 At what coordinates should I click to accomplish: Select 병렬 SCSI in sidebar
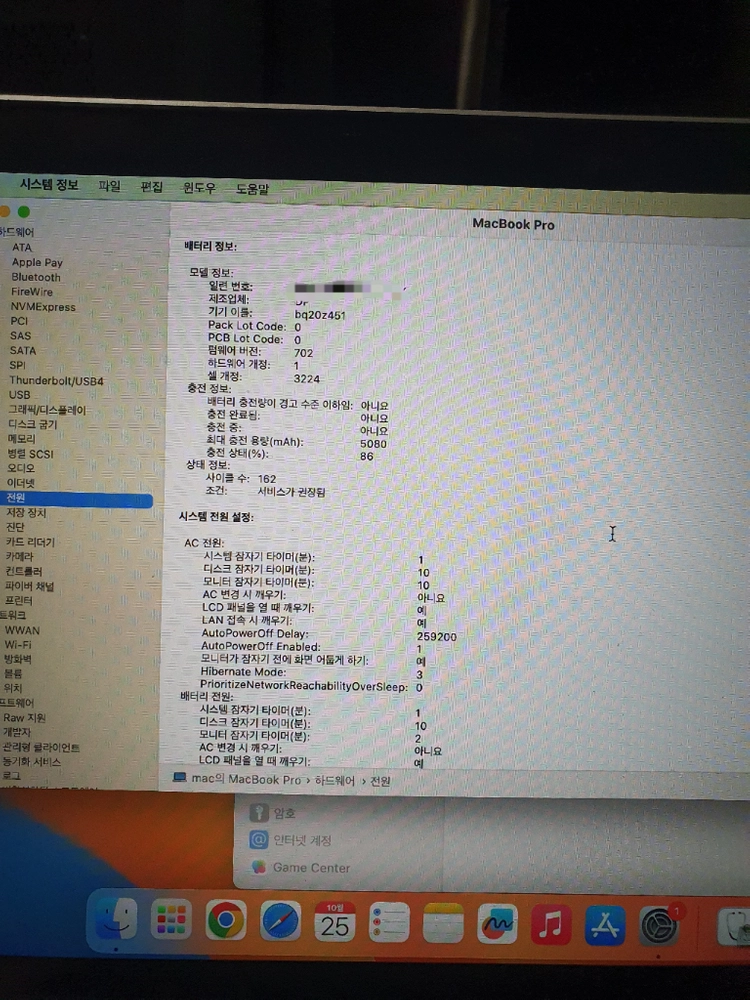[x=30, y=453]
